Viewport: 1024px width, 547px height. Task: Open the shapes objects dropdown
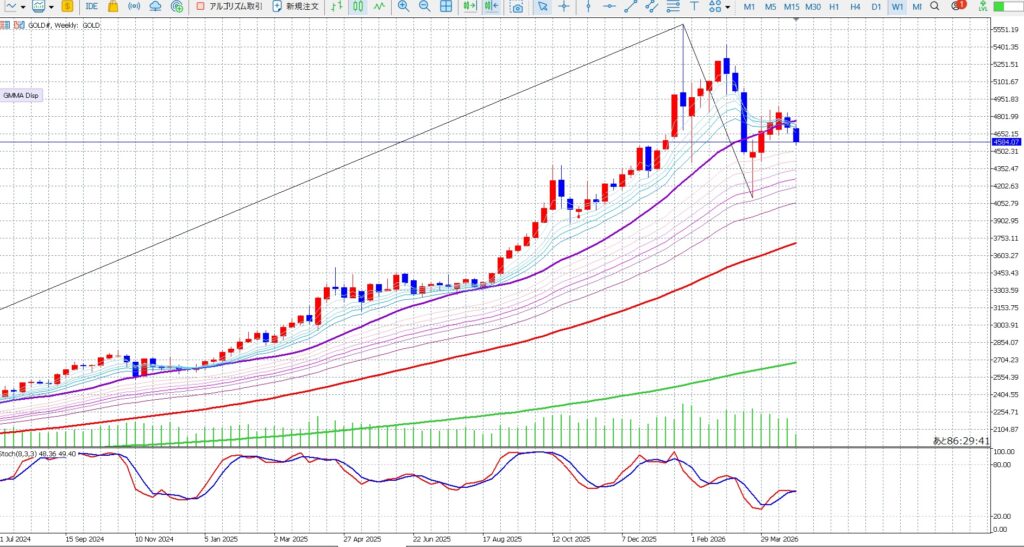[717, 7]
